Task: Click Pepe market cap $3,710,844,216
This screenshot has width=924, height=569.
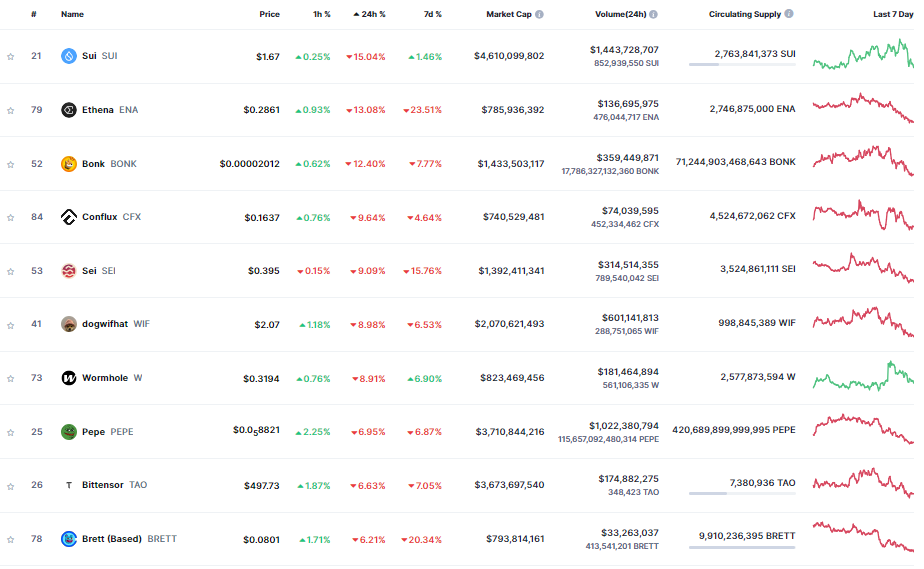Action: [x=510, y=432]
